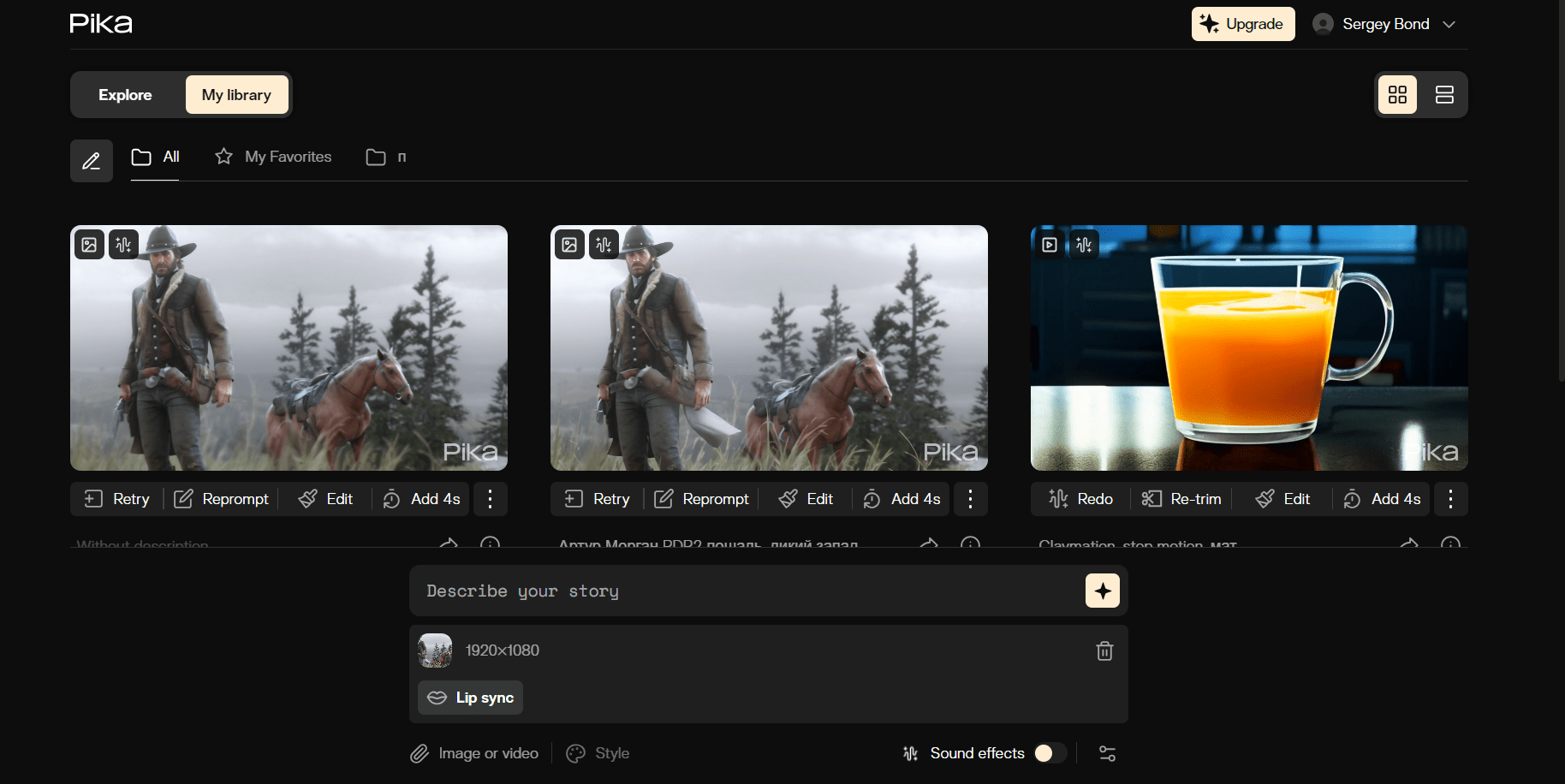Click Add 4s on the first video
The height and width of the screenshot is (784, 1565).
click(x=421, y=499)
